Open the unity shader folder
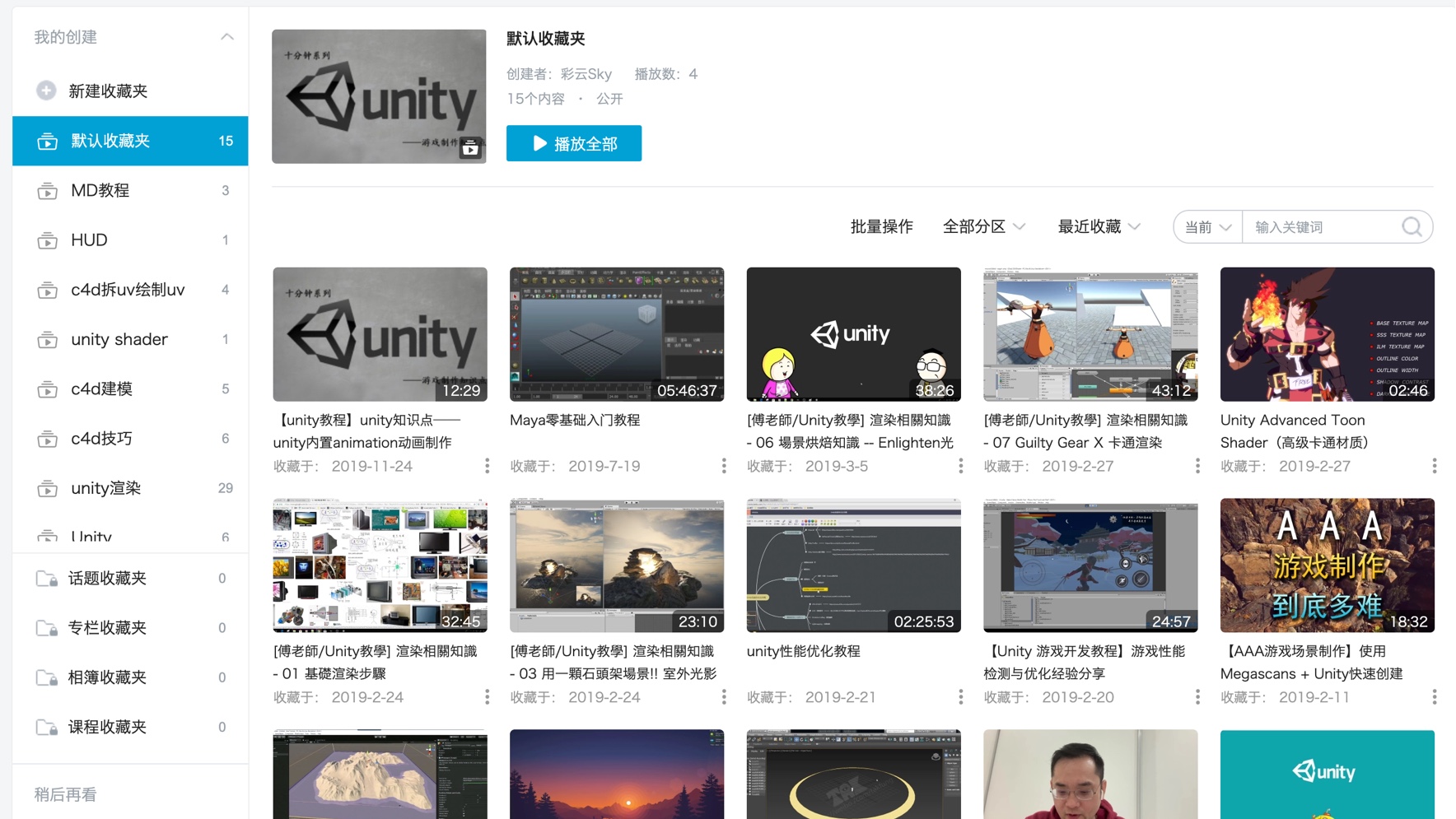Screen dimensions: 1456x819 [130, 339]
